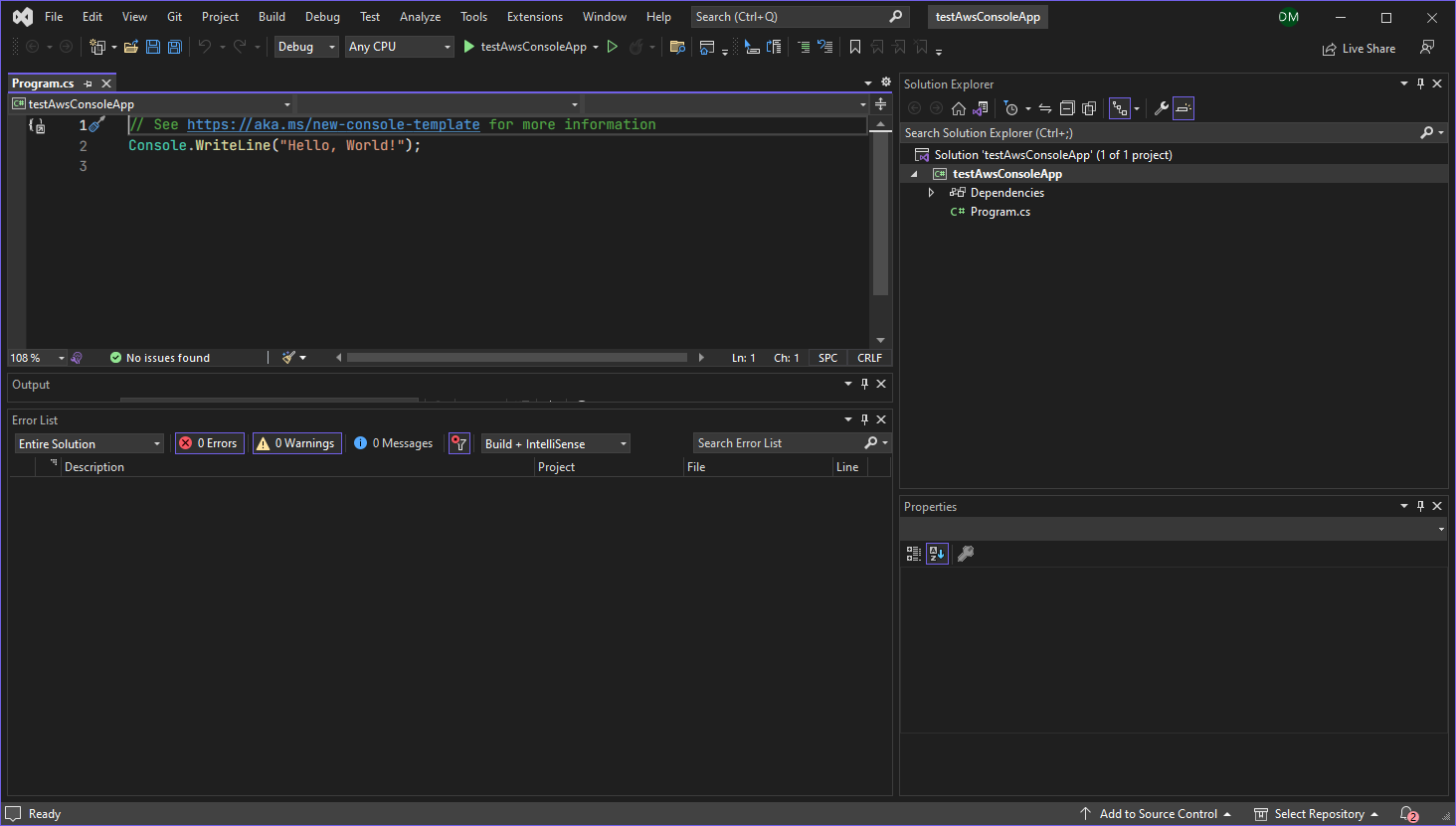The width and height of the screenshot is (1456, 826).
Task: Open notifications bell in status bar
Action: click(x=1408, y=814)
